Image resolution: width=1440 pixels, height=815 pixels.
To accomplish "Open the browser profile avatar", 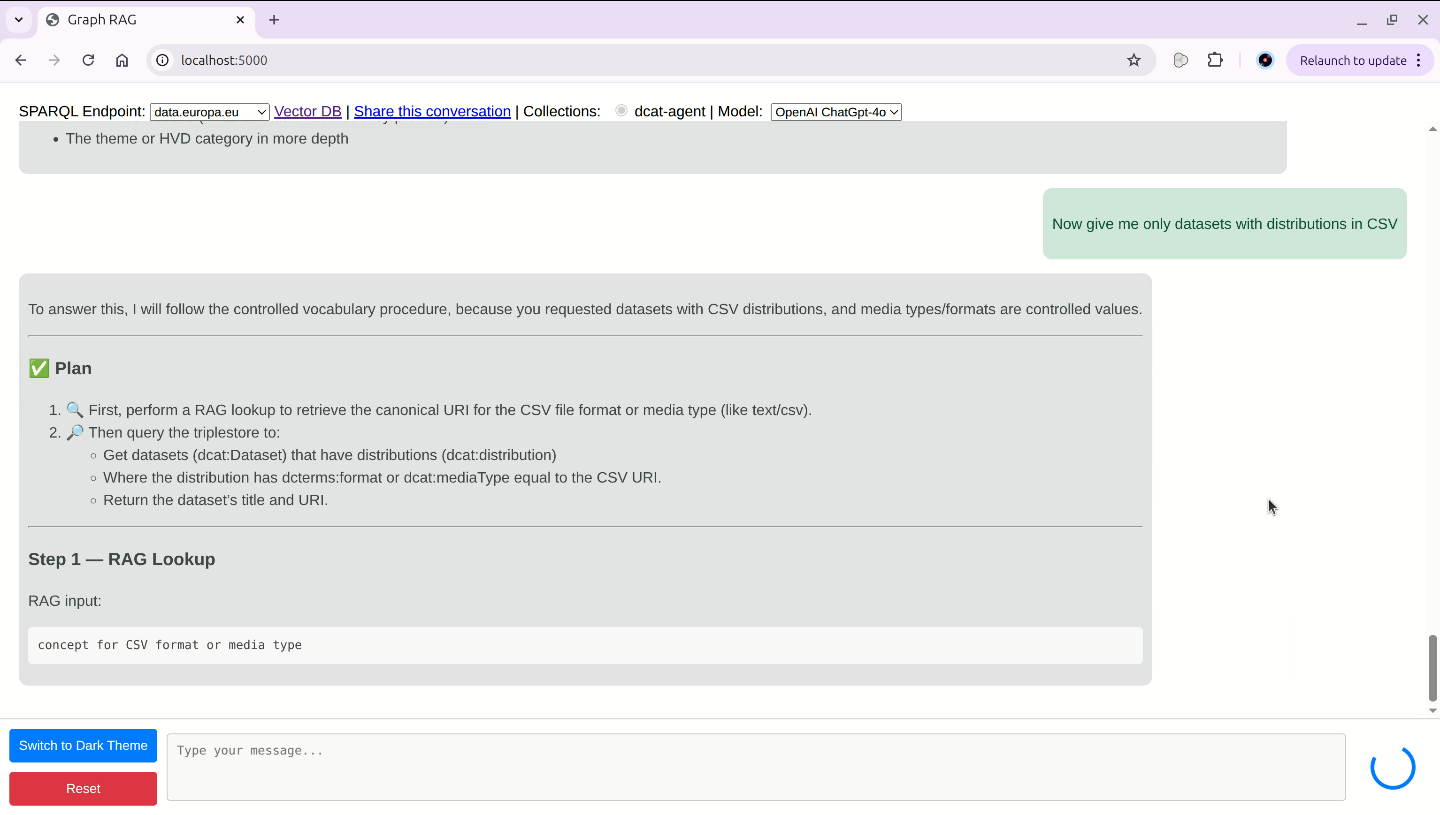I will 1265,60.
